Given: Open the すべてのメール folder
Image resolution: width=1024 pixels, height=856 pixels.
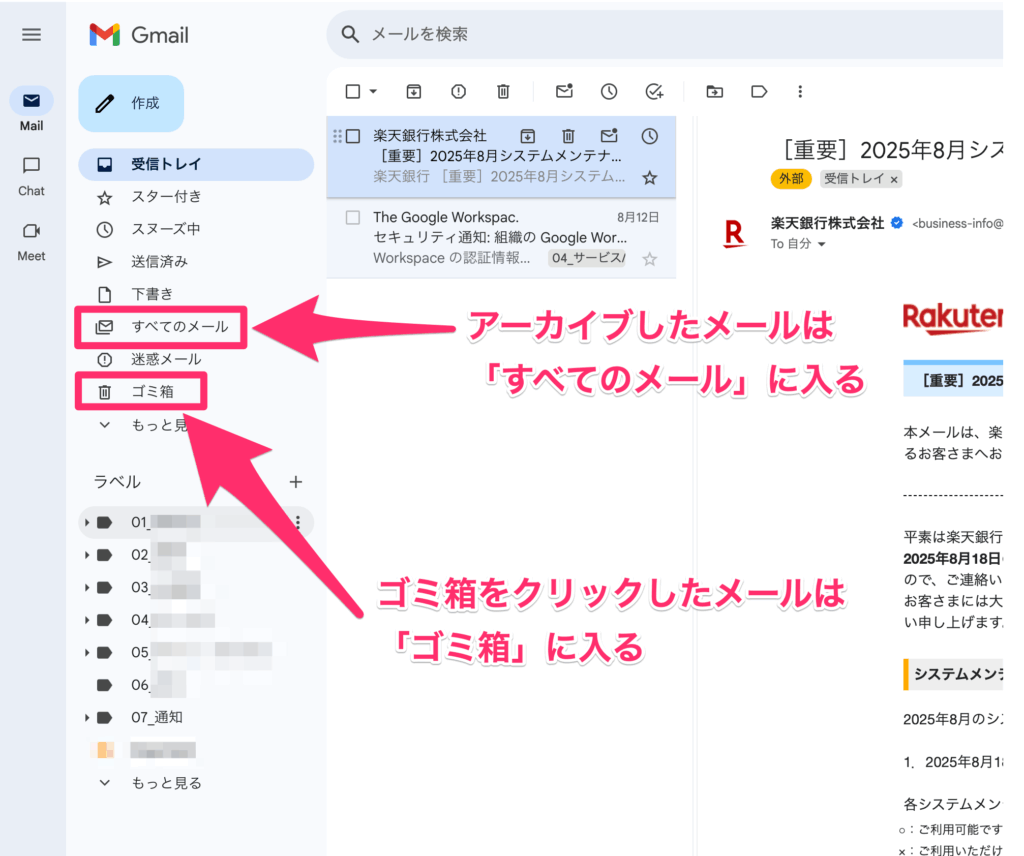Looking at the screenshot, I should coord(161,326).
